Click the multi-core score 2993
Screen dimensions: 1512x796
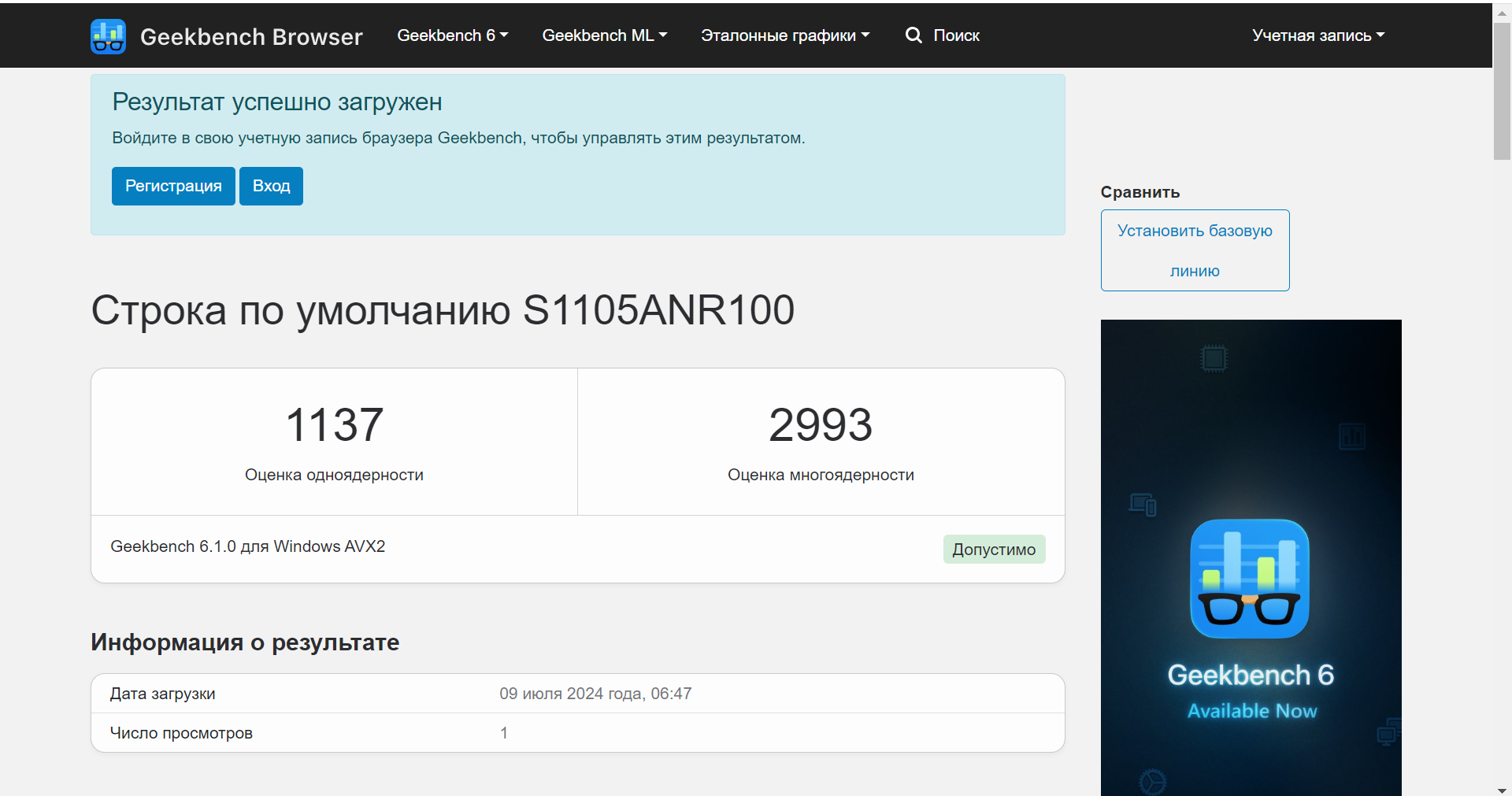coord(821,425)
